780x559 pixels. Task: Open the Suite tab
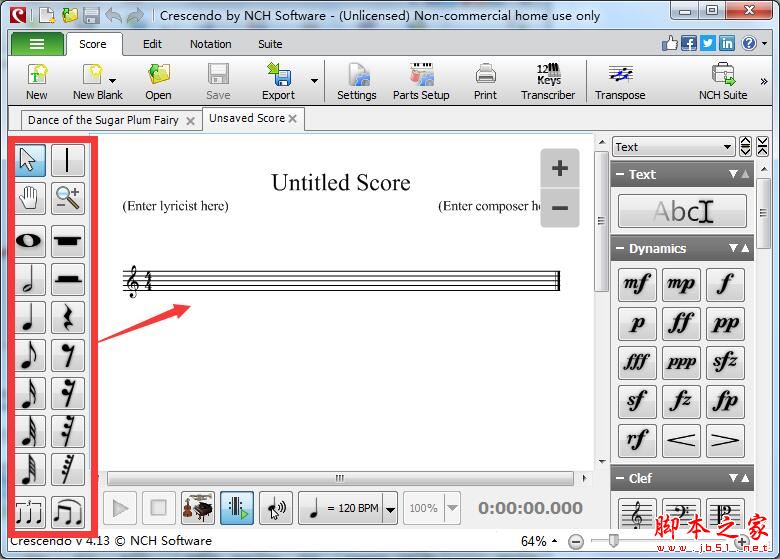click(270, 44)
